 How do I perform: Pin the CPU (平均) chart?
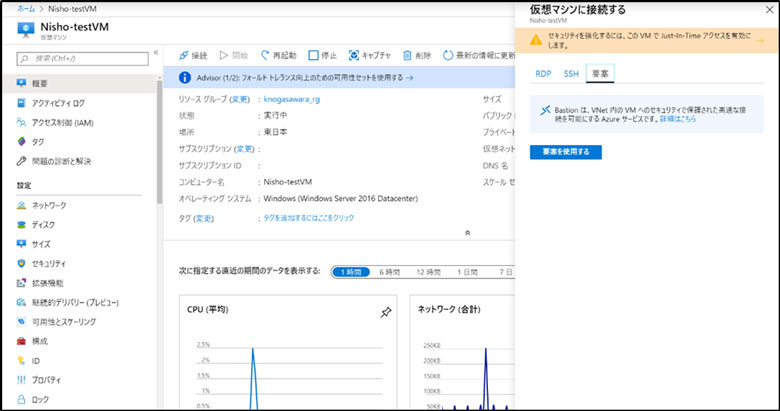pyautogui.click(x=386, y=312)
